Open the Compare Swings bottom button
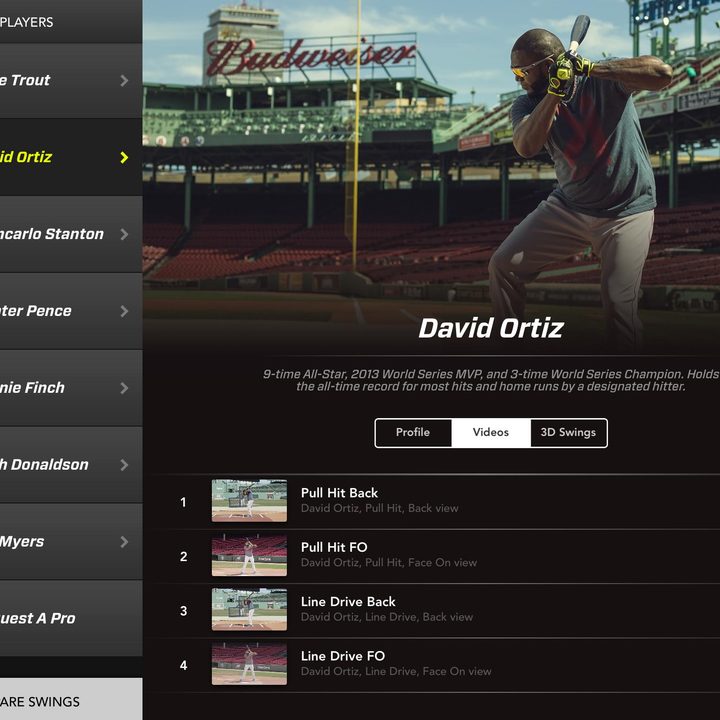The image size is (720, 720). point(71,699)
